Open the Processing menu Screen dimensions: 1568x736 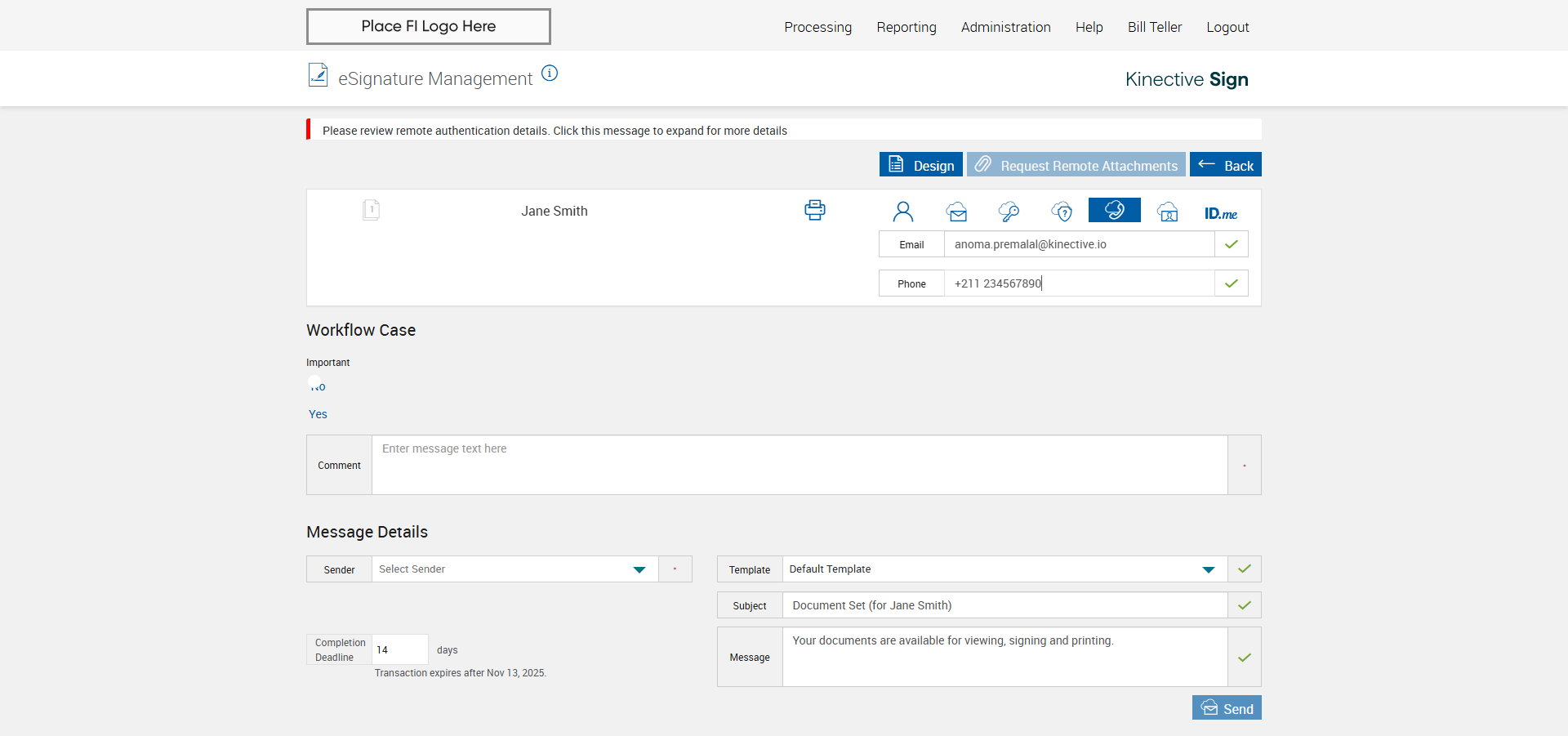[x=817, y=27]
